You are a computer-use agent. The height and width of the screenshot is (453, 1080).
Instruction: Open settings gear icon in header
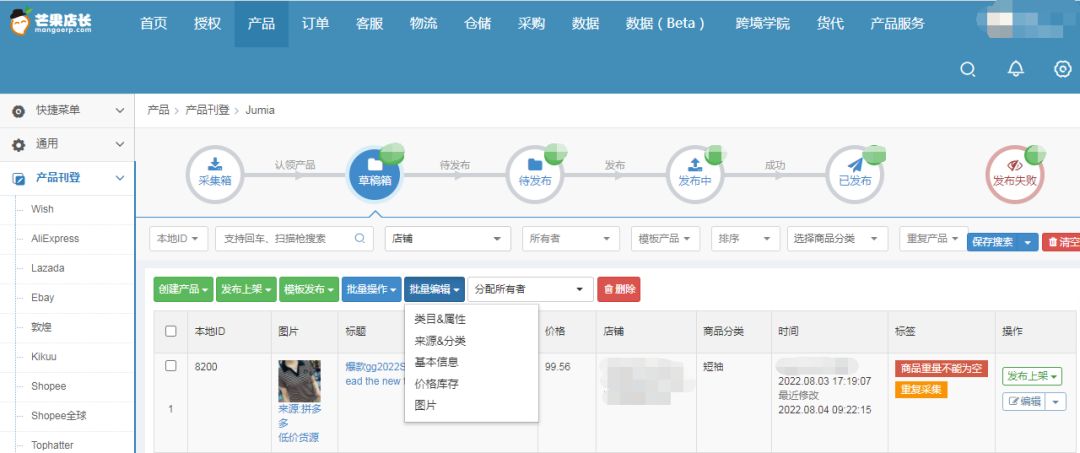(x=1063, y=69)
